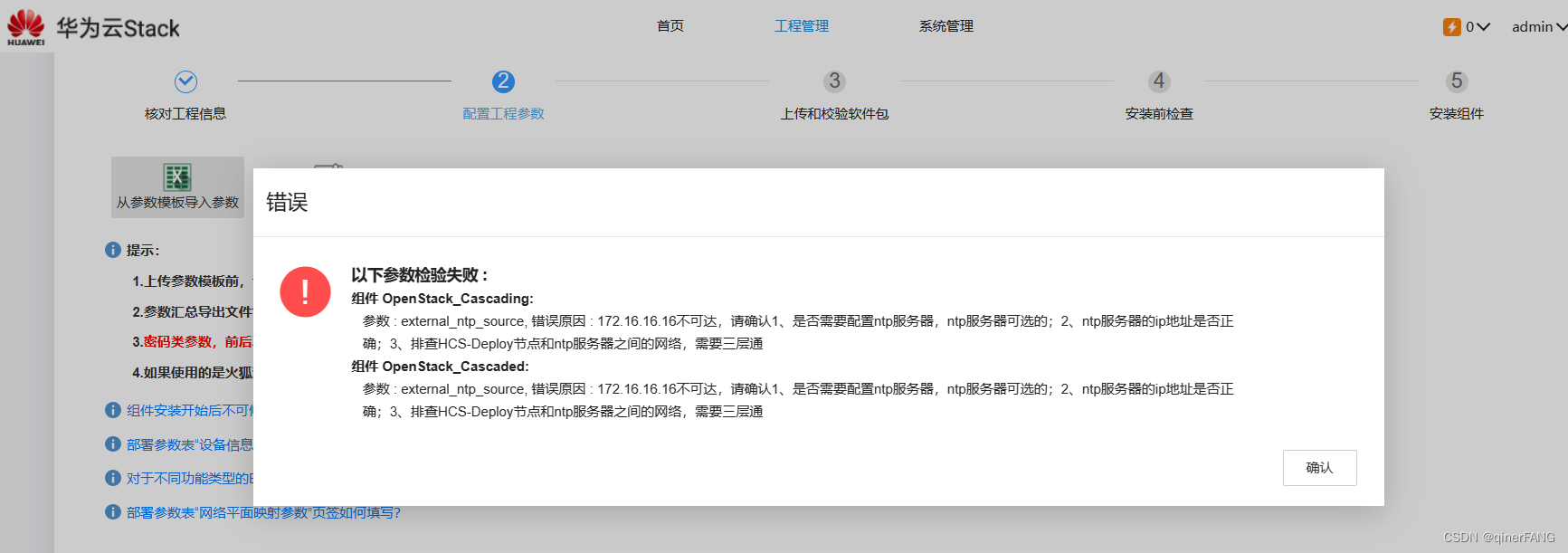Click red hint line 3.密码类参数
The height and width of the screenshot is (553, 1568).
pos(193,342)
